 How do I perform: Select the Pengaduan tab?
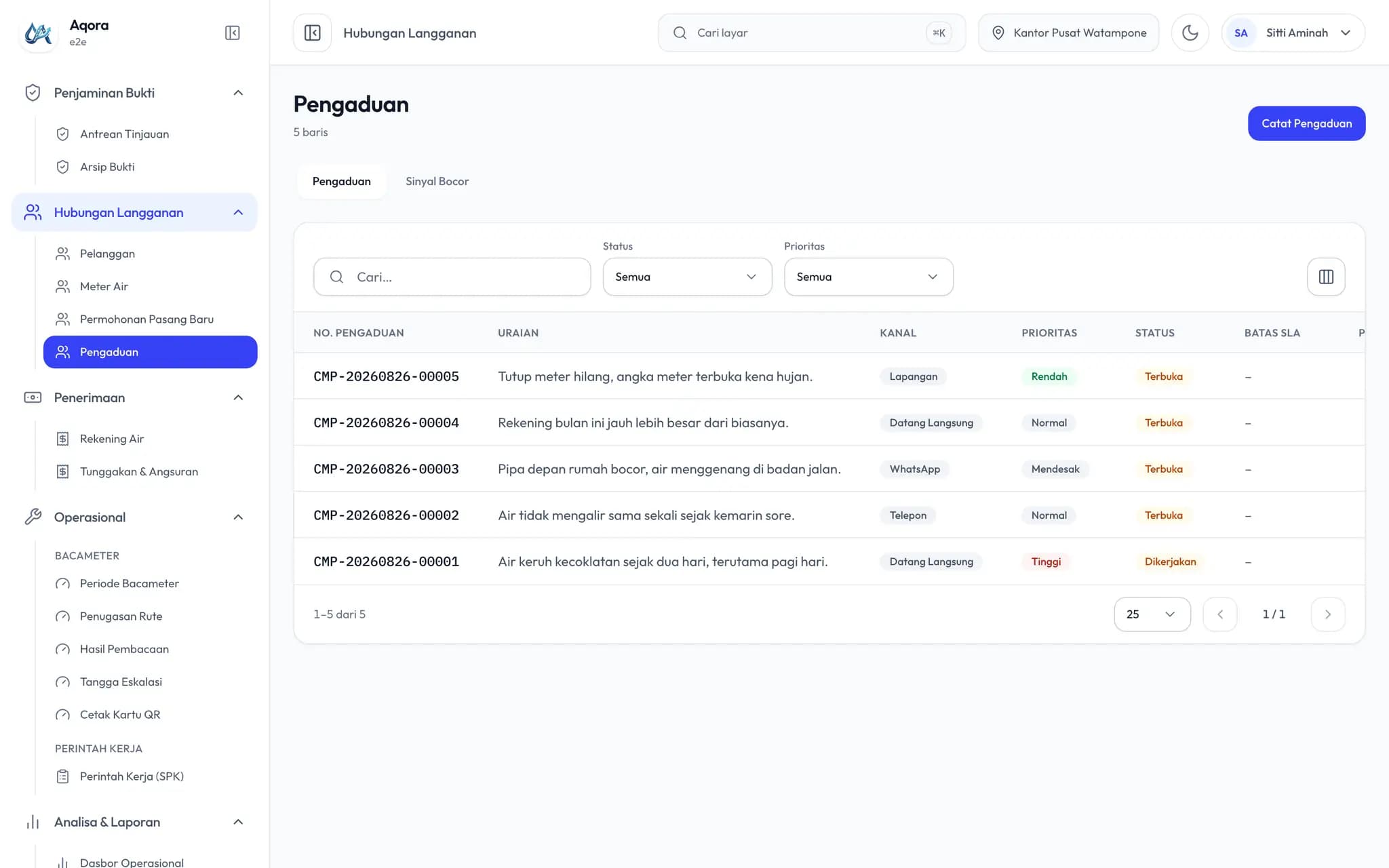click(x=341, y=182)
